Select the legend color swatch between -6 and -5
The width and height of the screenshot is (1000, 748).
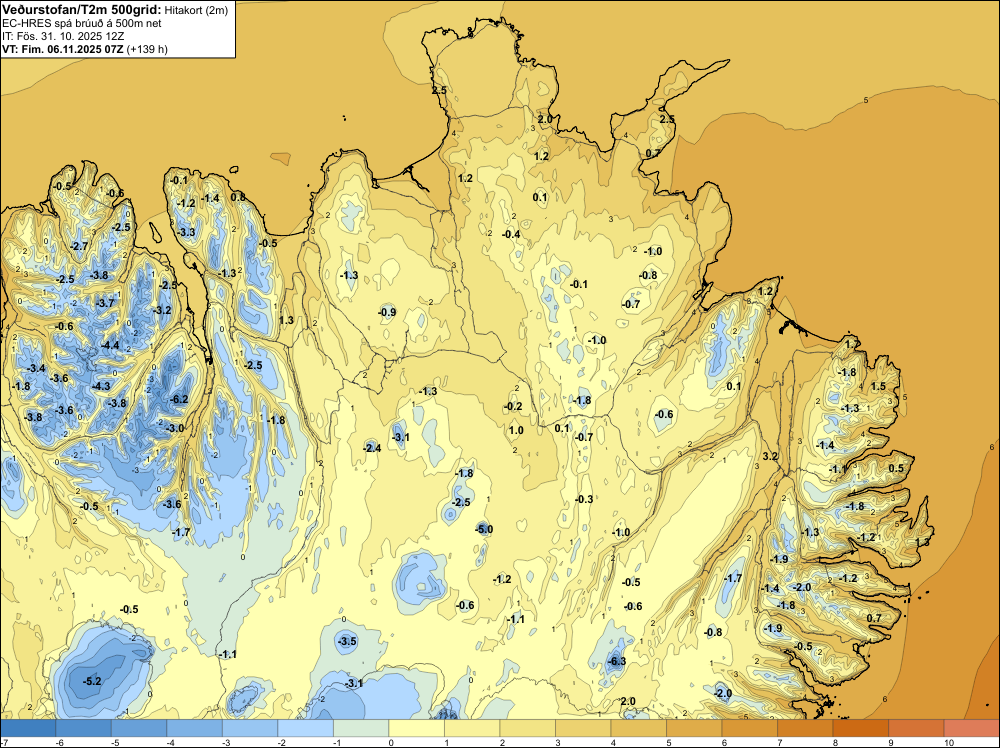(x=84, y=728)
